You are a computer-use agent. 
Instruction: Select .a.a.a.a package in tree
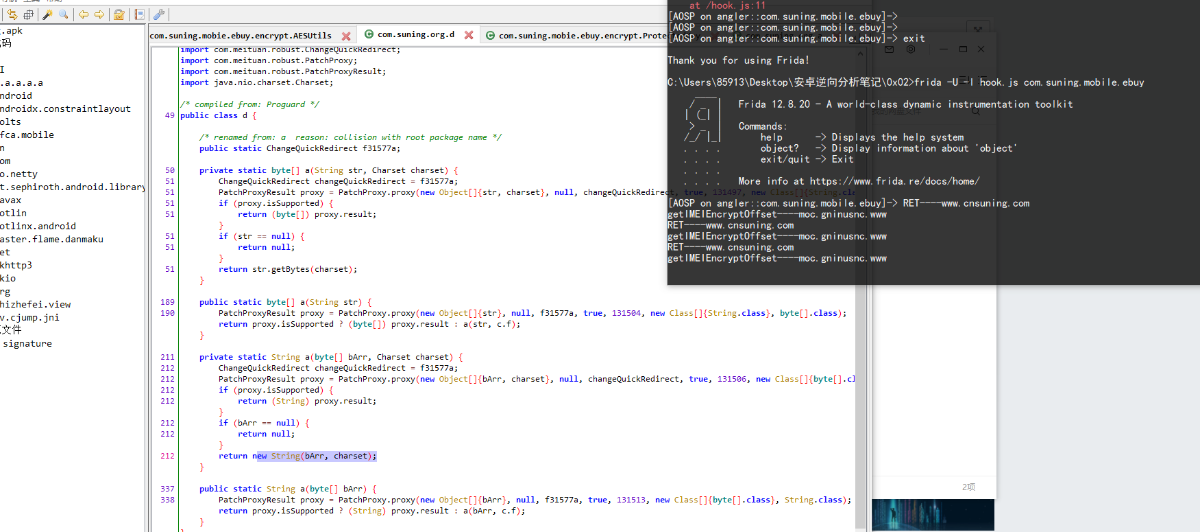pyautogui.click(x=22, y=82)
